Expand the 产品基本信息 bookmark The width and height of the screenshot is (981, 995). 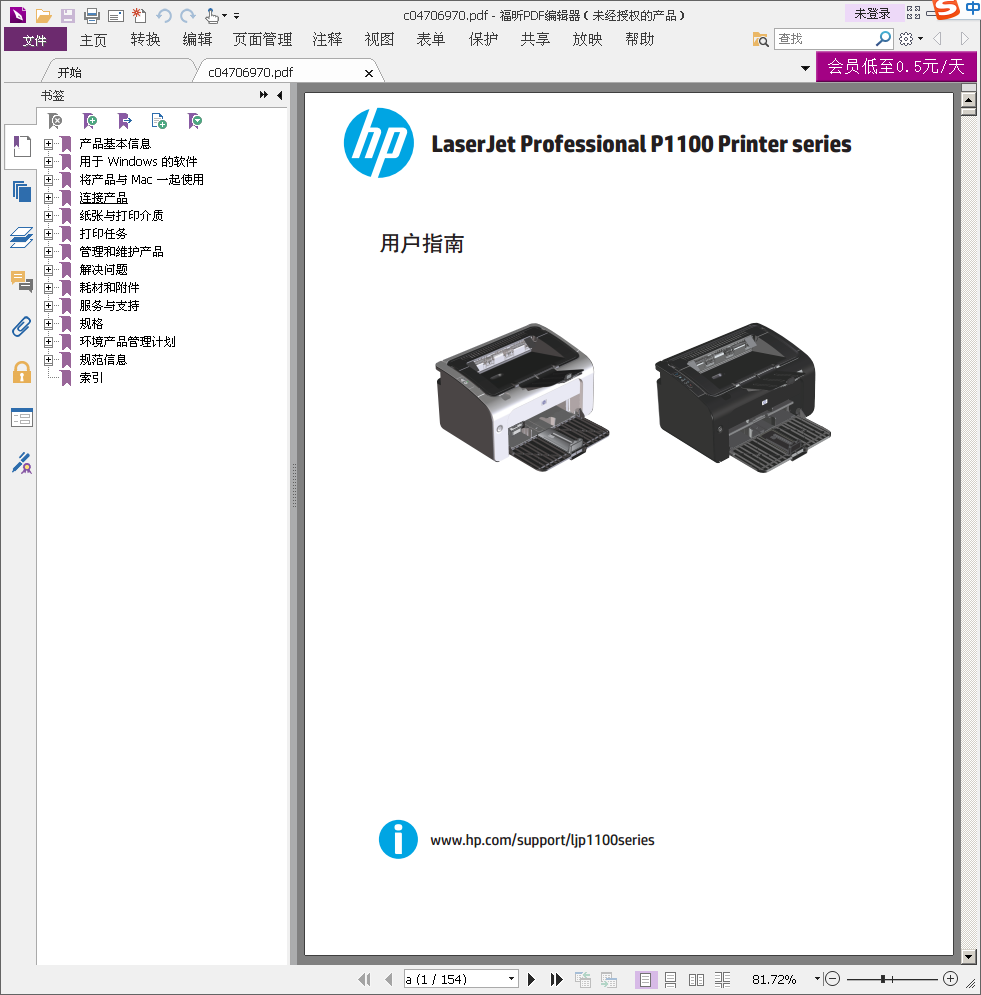point(48,144)
